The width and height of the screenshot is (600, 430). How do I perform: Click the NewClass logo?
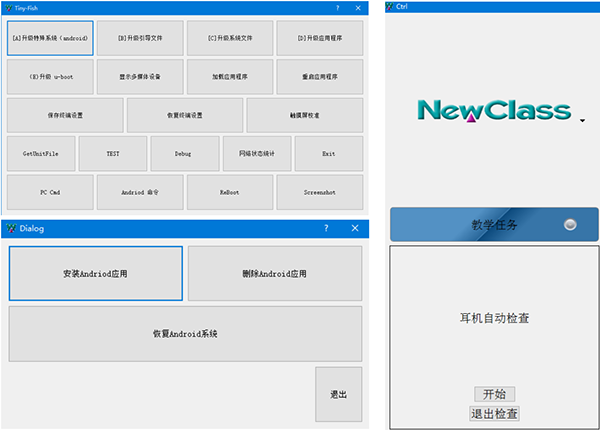tap(494, 110)
